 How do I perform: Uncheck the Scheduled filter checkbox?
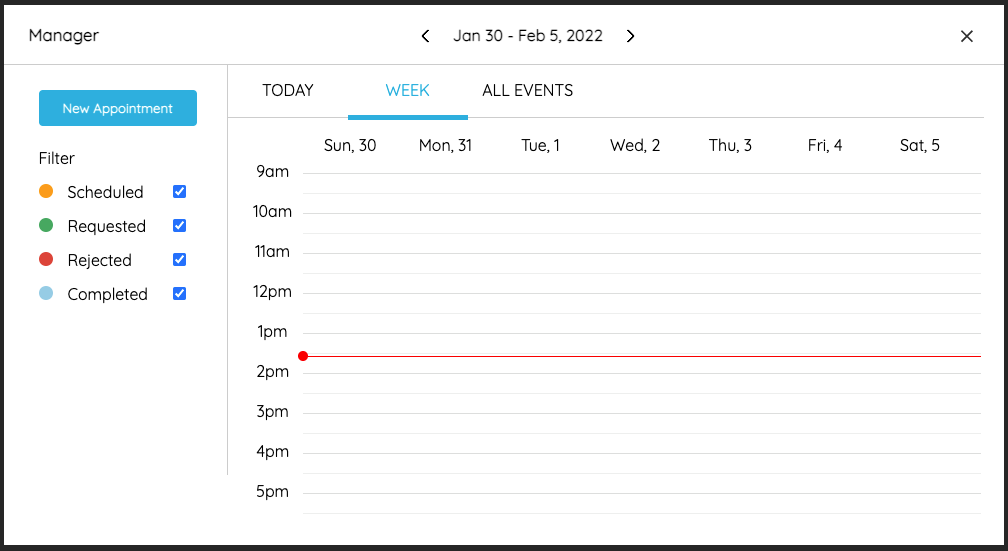tap(180, 191)
